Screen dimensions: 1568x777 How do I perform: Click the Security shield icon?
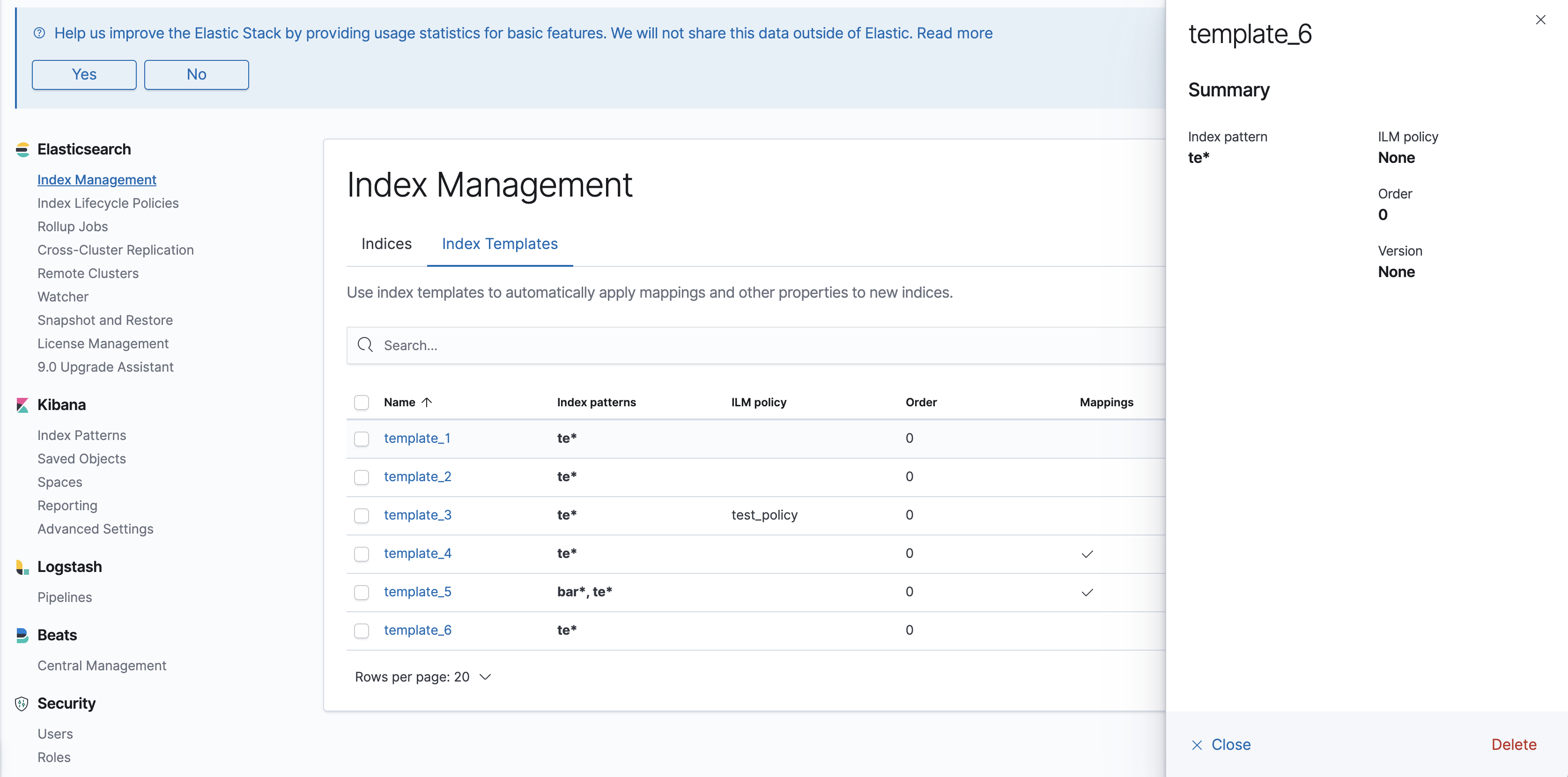(x=22, y=704)
